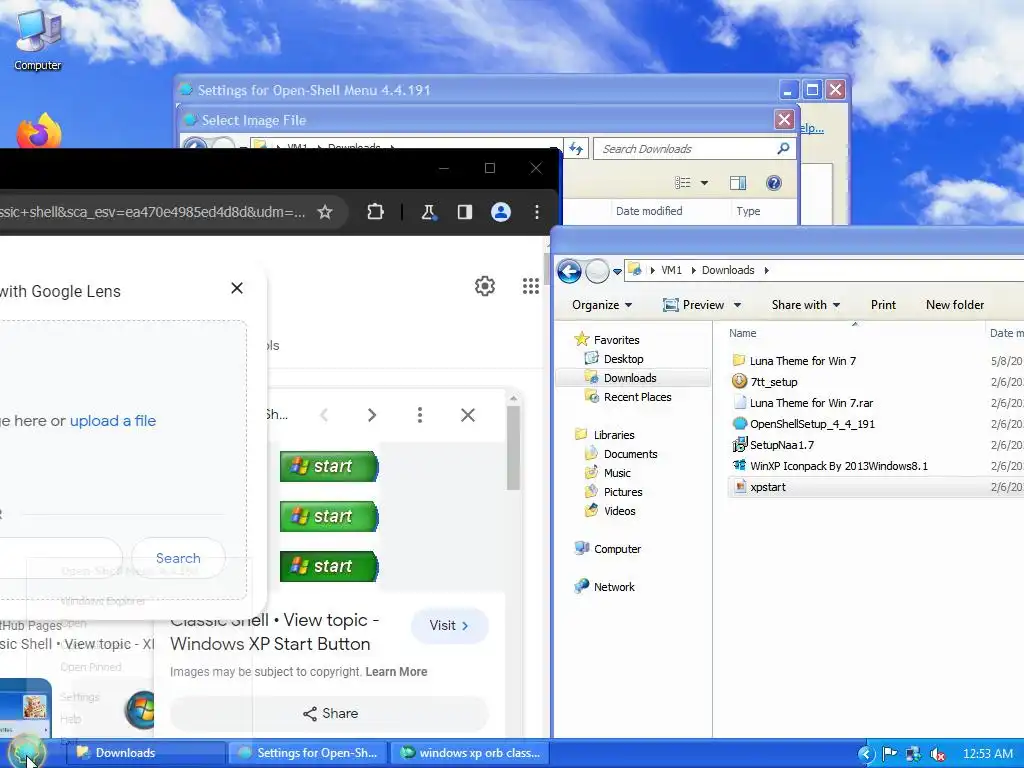Close the Google Lens search panel
This screenshot has height=768, width=1024.
[x=237, y=288]
